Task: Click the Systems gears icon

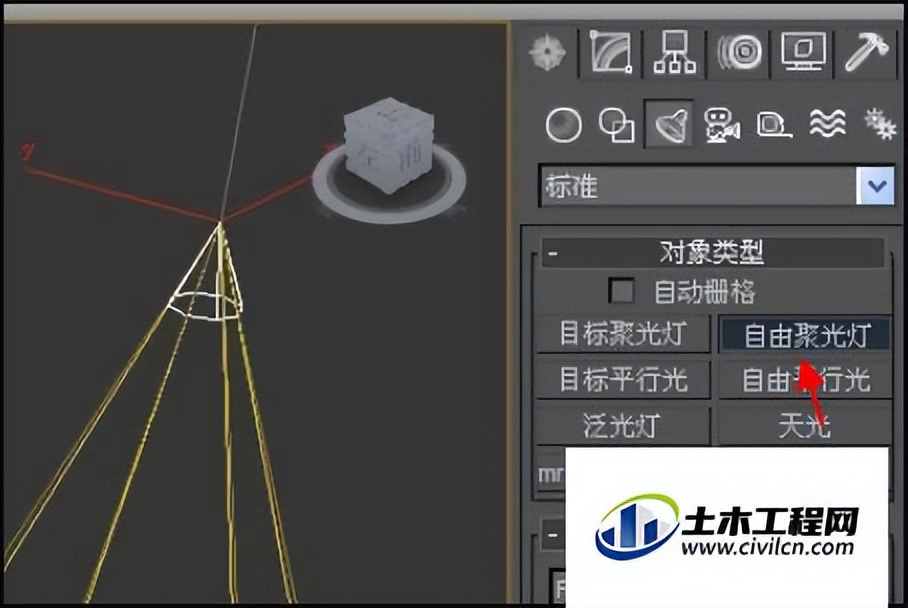Action: tap(880, 126)
